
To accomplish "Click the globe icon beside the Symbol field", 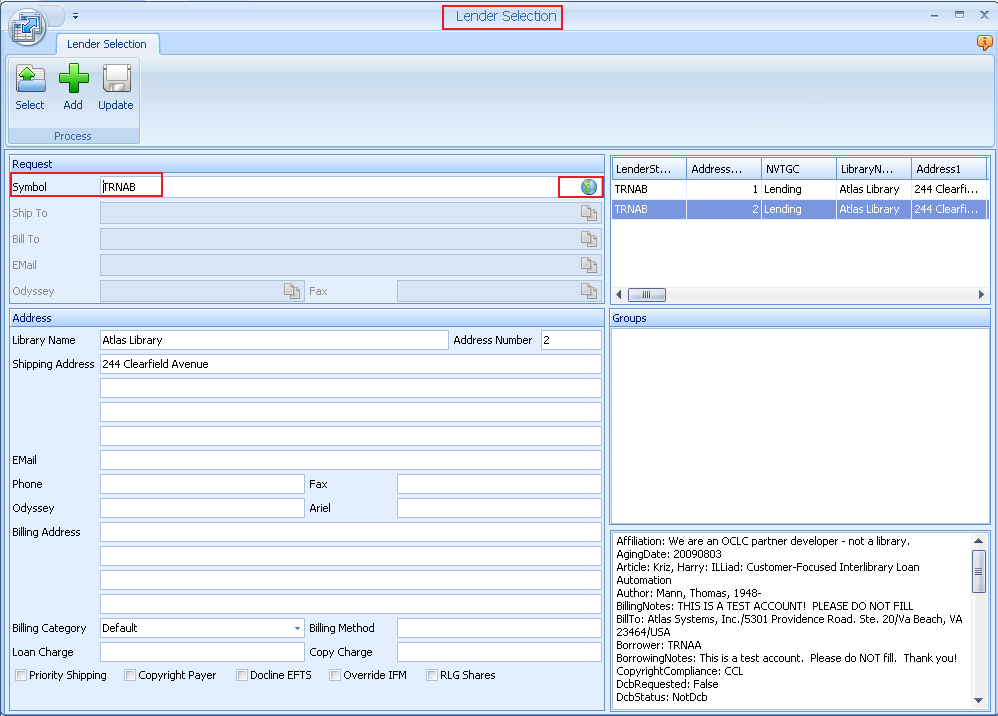I will tap(588, 187).
